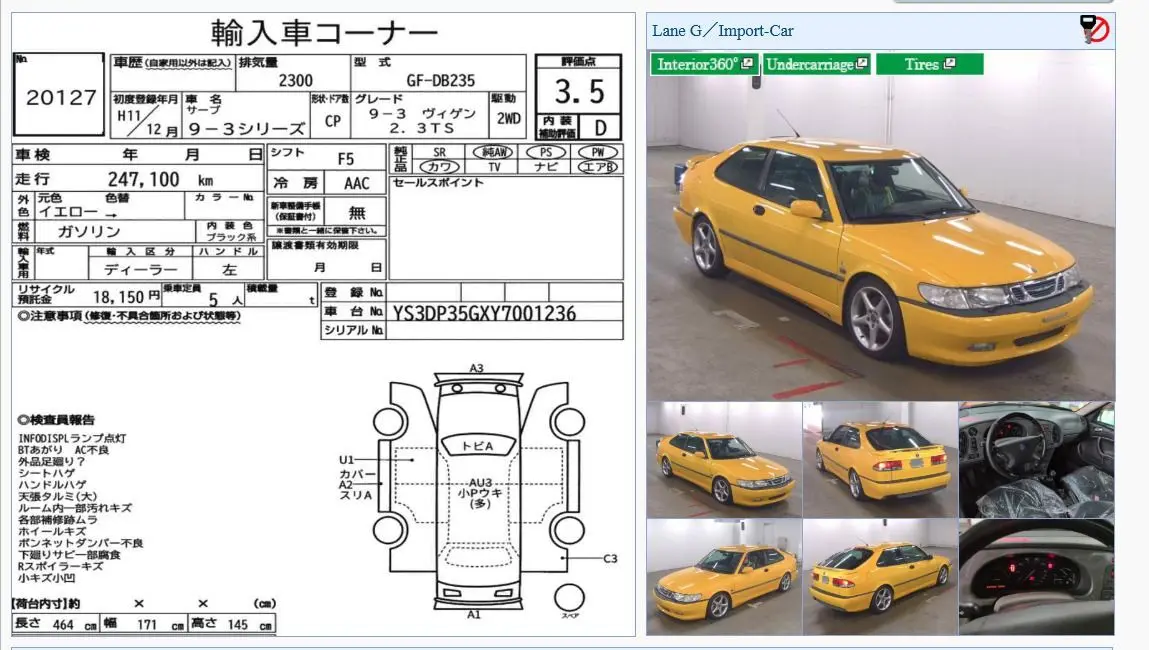Image resolution: width=1149 pixels, height=650 pixels.
Task: Open the Interior360° view
Action: [x=704, y=64]
